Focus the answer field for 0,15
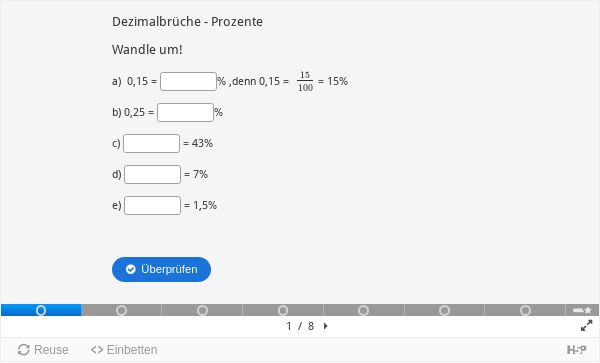Screen dimensions: 600x363 [188, 81]
